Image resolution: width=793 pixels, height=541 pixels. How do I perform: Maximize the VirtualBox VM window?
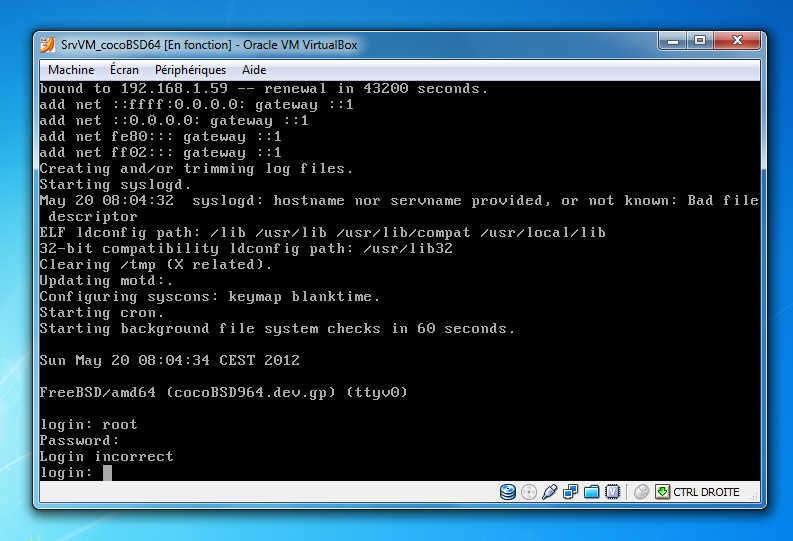tap(700, 41)
